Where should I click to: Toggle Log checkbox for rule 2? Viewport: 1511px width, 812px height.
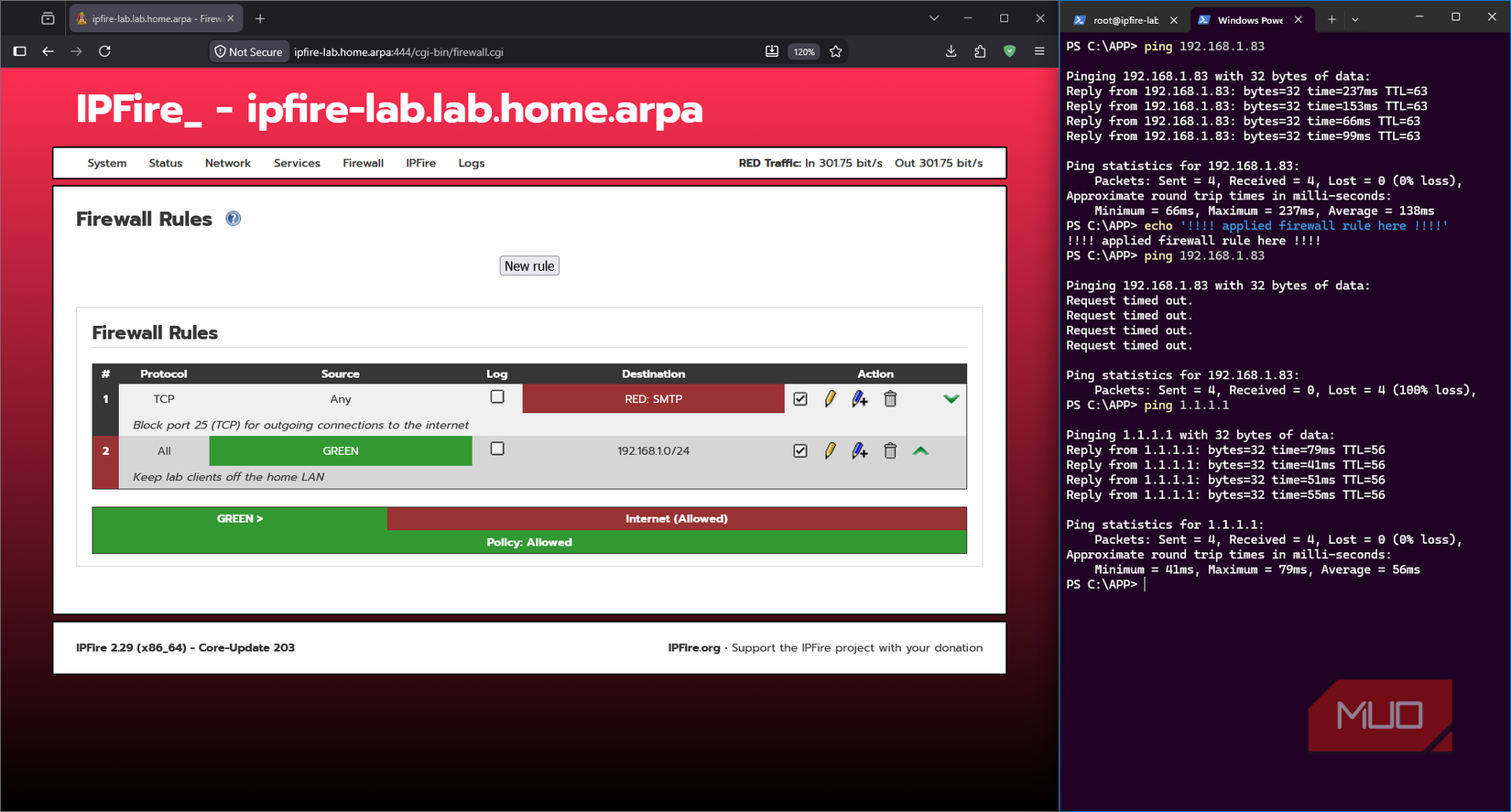[x=497, y=449]
